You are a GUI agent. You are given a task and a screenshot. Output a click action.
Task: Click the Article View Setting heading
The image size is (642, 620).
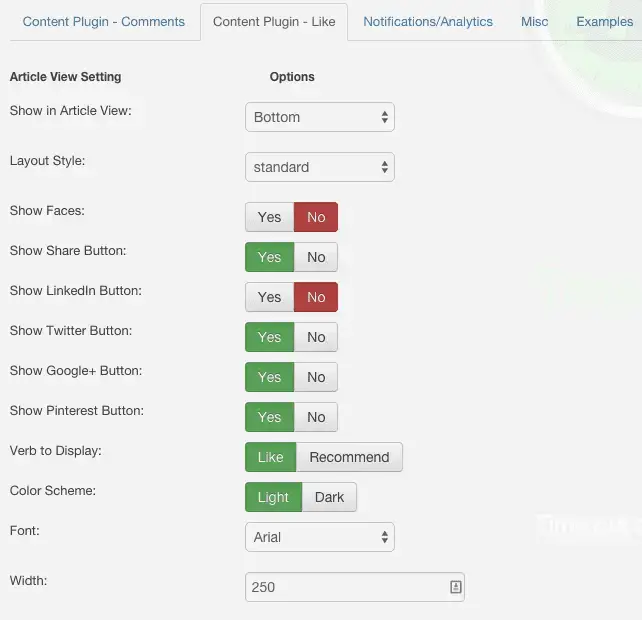66,77
